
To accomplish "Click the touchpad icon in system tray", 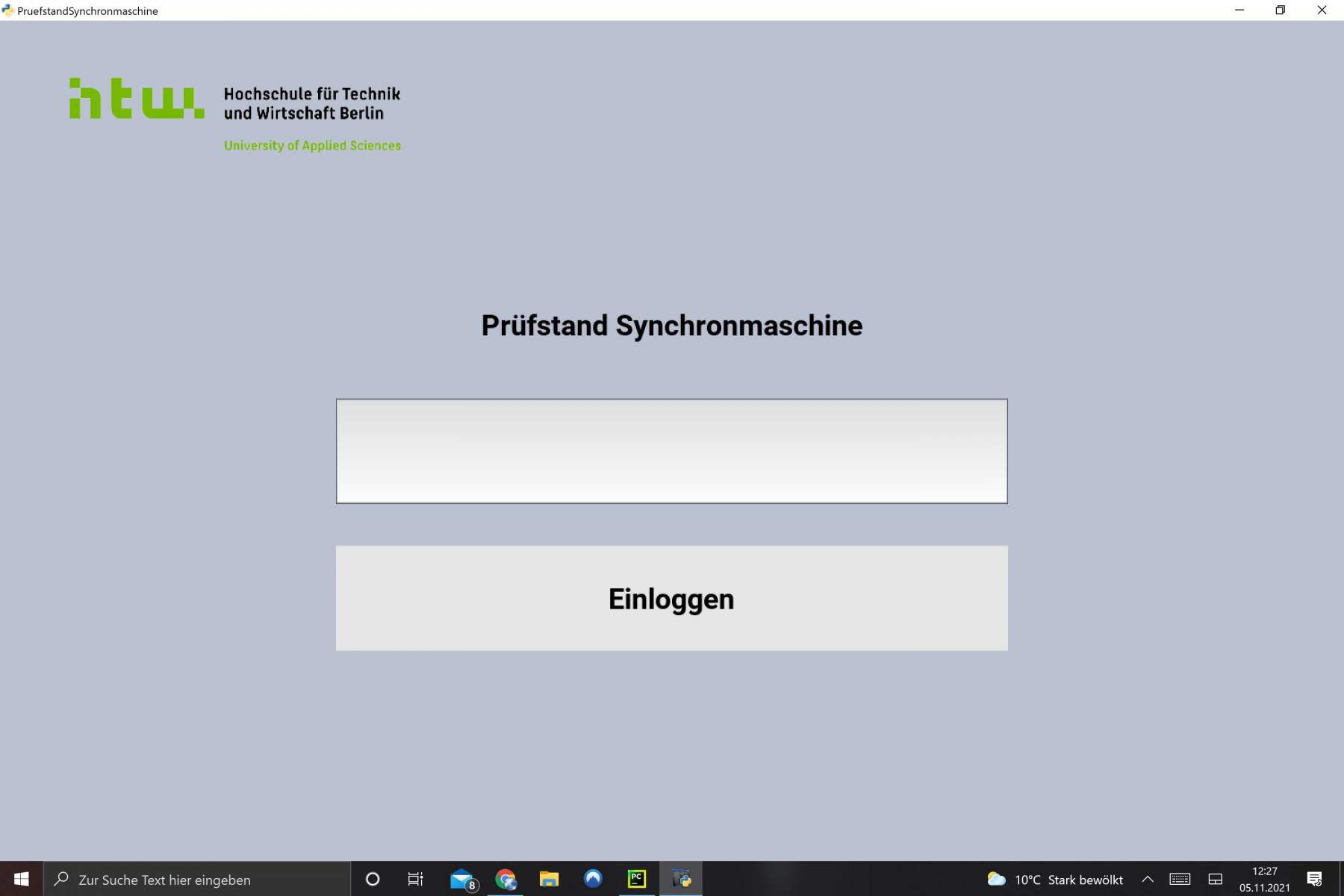I will 1216,879.
